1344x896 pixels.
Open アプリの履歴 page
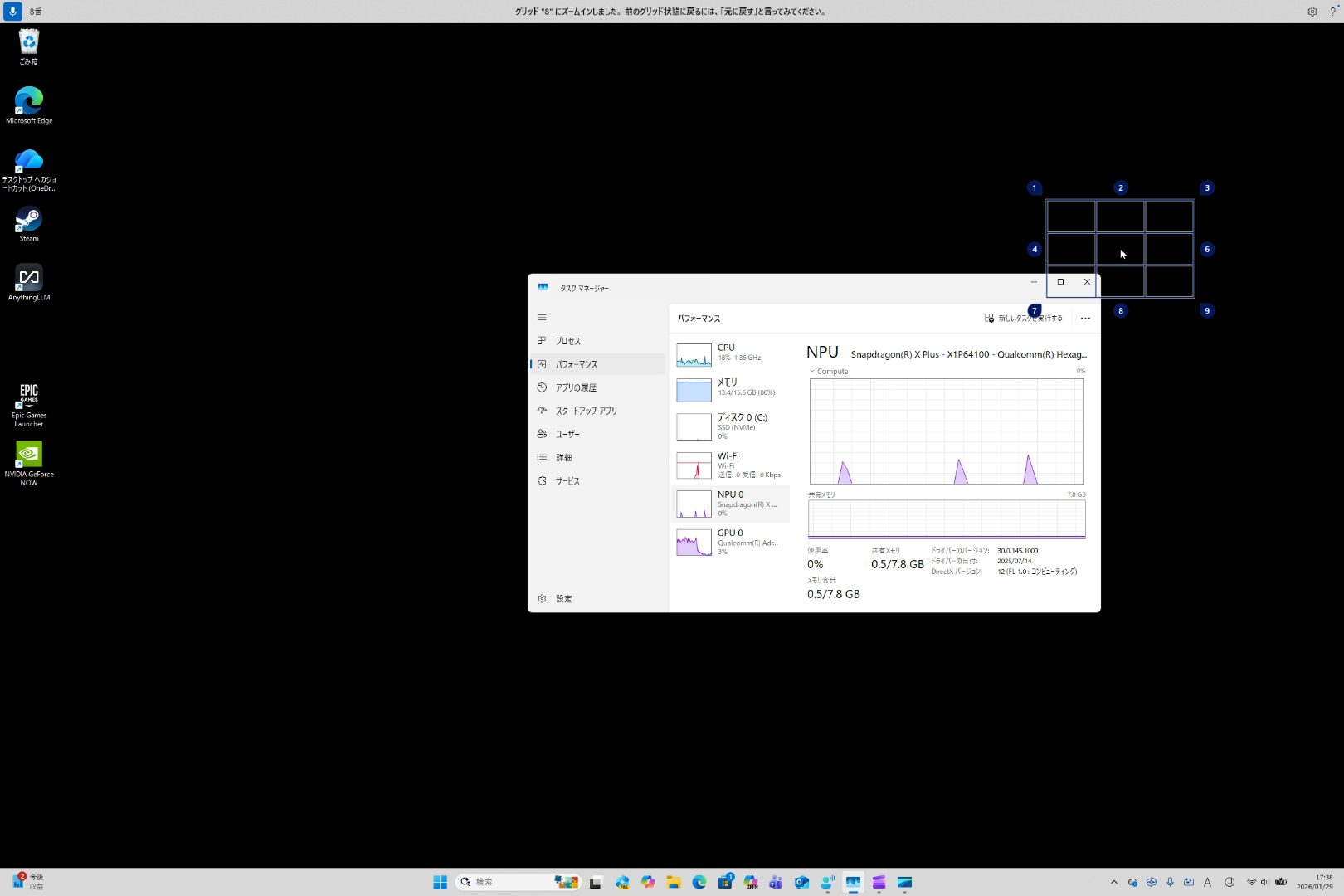click(x=597, y=387)
